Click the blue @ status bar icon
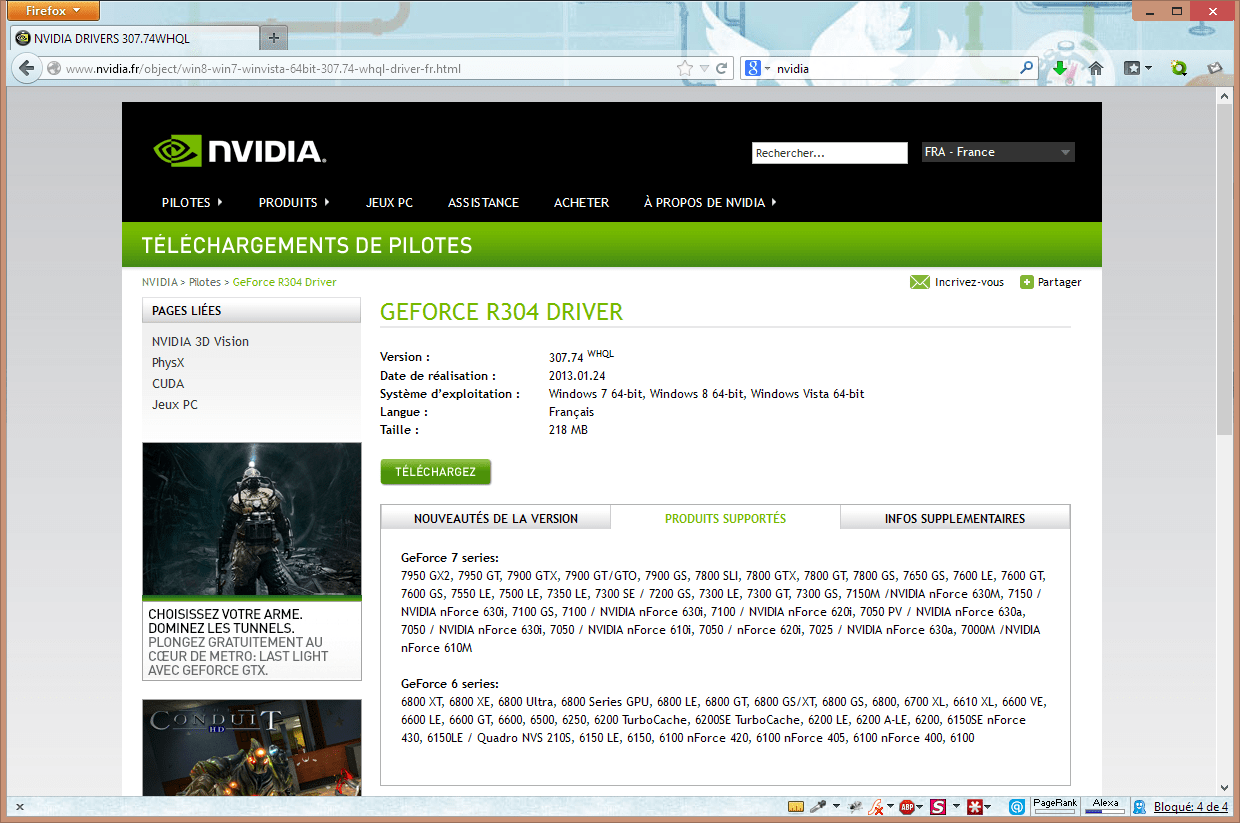Screen dimensions: 1240x823 click(x=1016, y=806)
